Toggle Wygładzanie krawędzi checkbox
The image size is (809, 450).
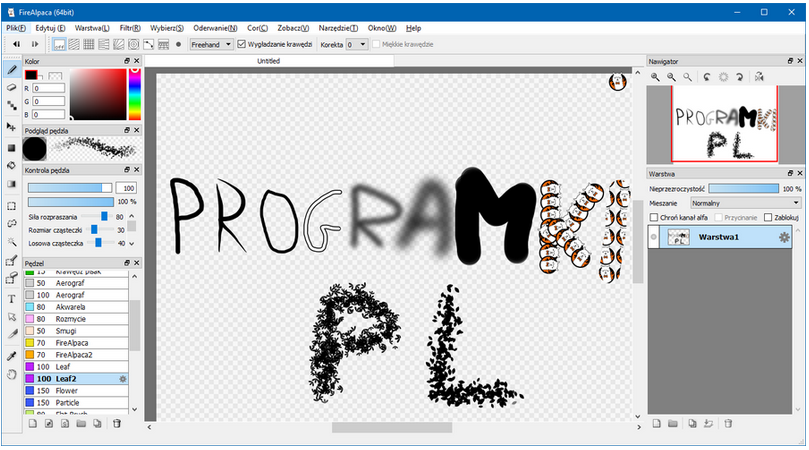click(x=241, y=44)
